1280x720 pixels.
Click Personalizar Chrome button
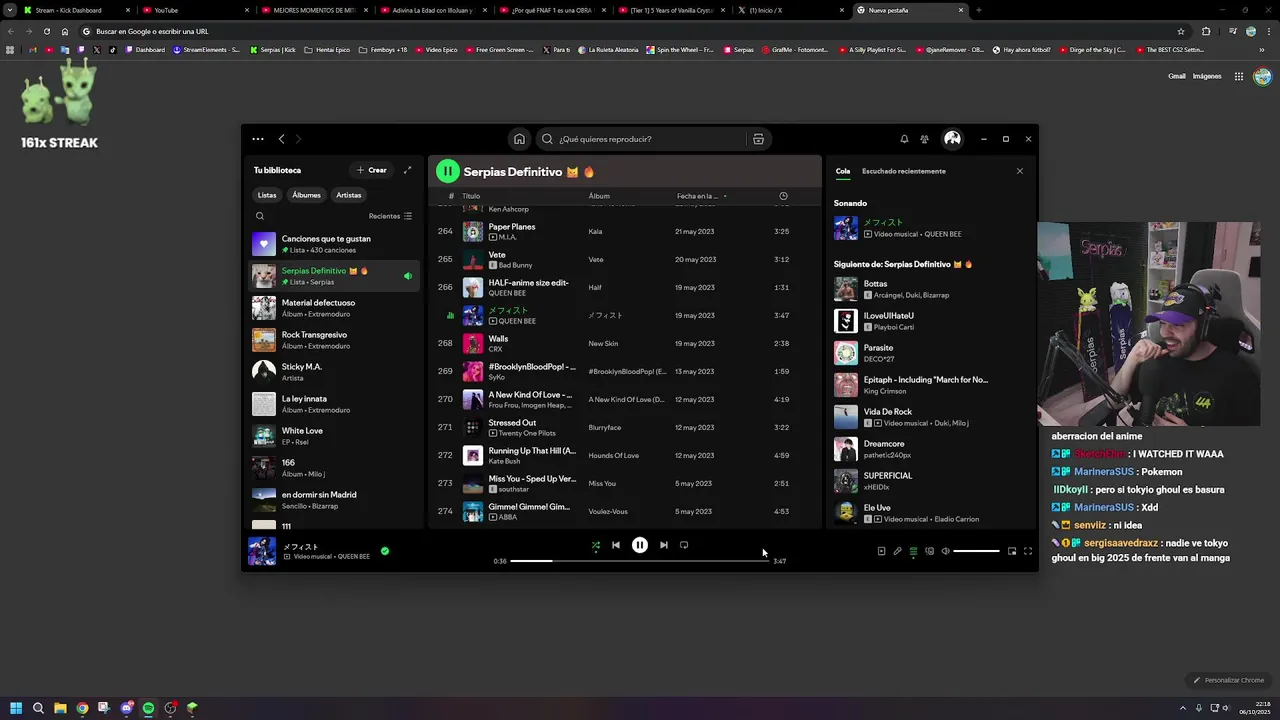tap(1229, 680)
